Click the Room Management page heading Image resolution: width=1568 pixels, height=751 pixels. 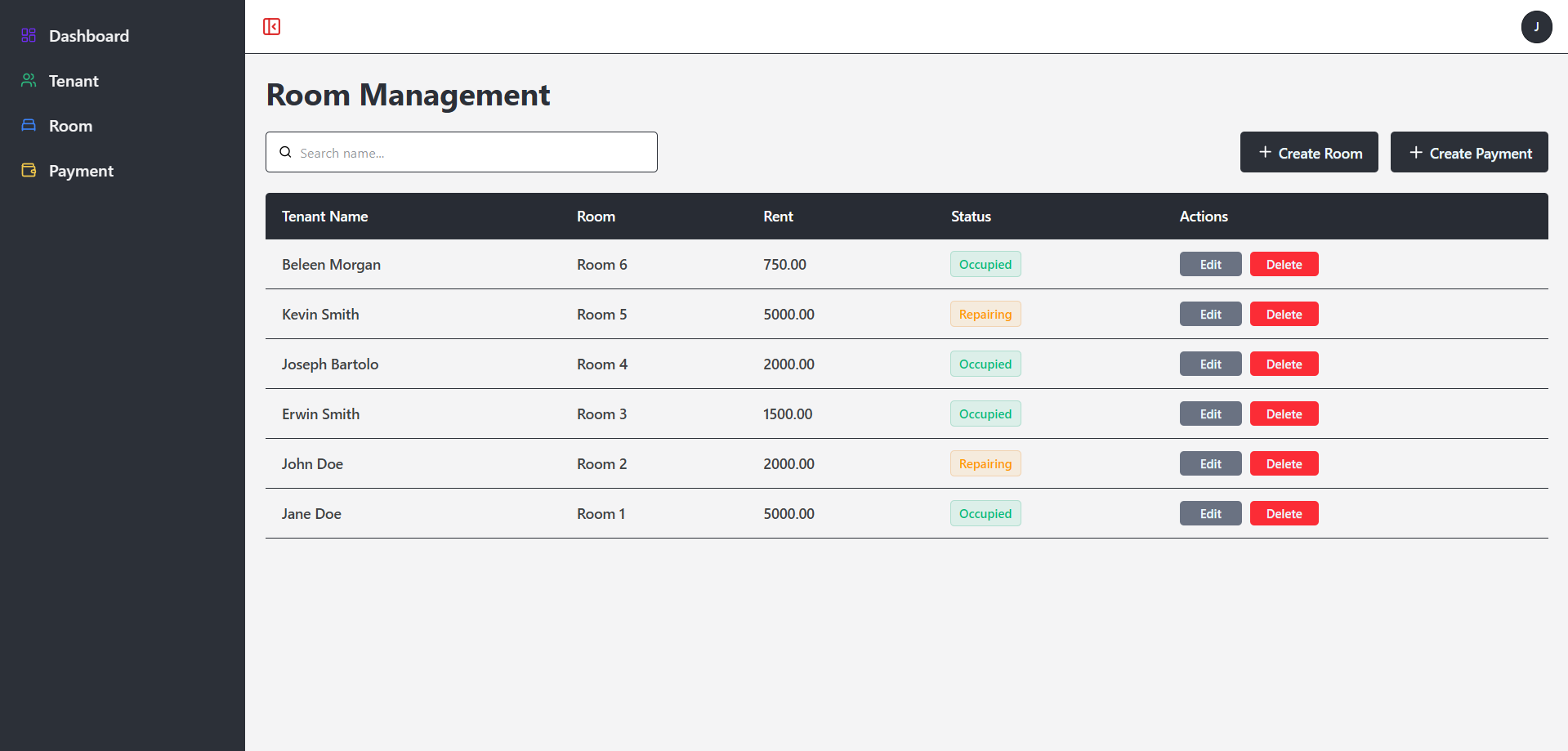click(408, 95)
